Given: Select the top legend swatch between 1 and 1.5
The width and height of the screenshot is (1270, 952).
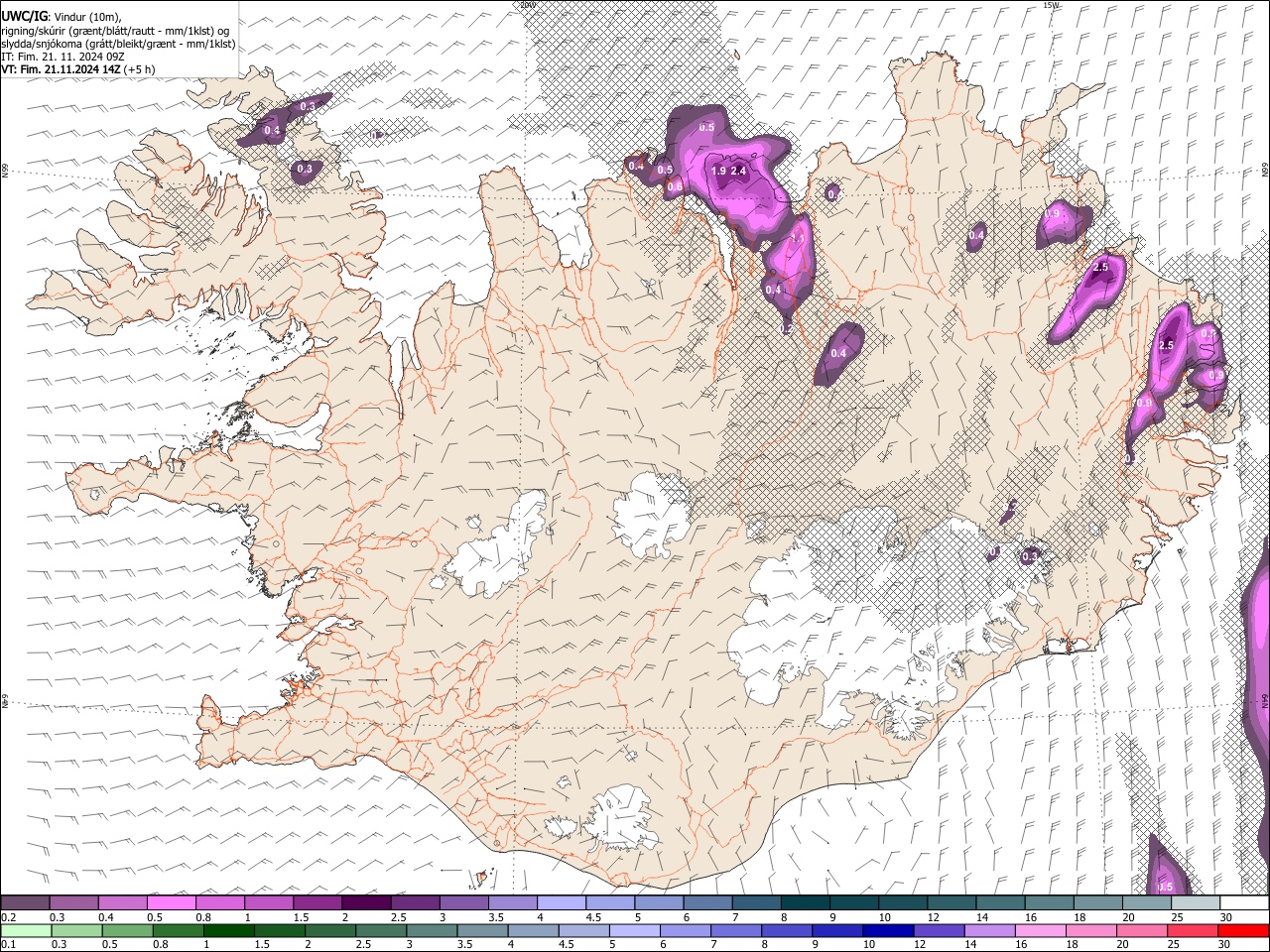Looking at the screenshot, I should coord(269,902).
